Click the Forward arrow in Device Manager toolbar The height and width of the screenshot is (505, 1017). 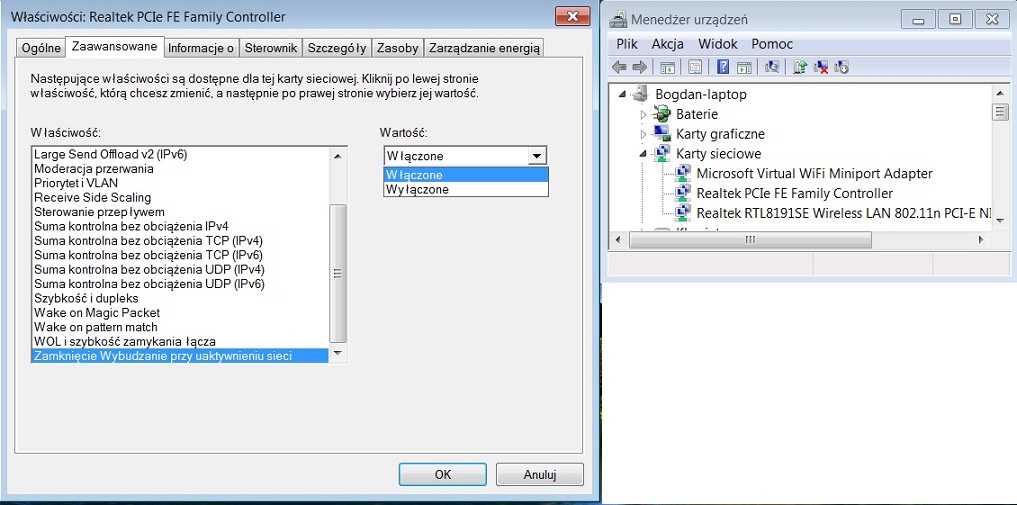[640, 67]
